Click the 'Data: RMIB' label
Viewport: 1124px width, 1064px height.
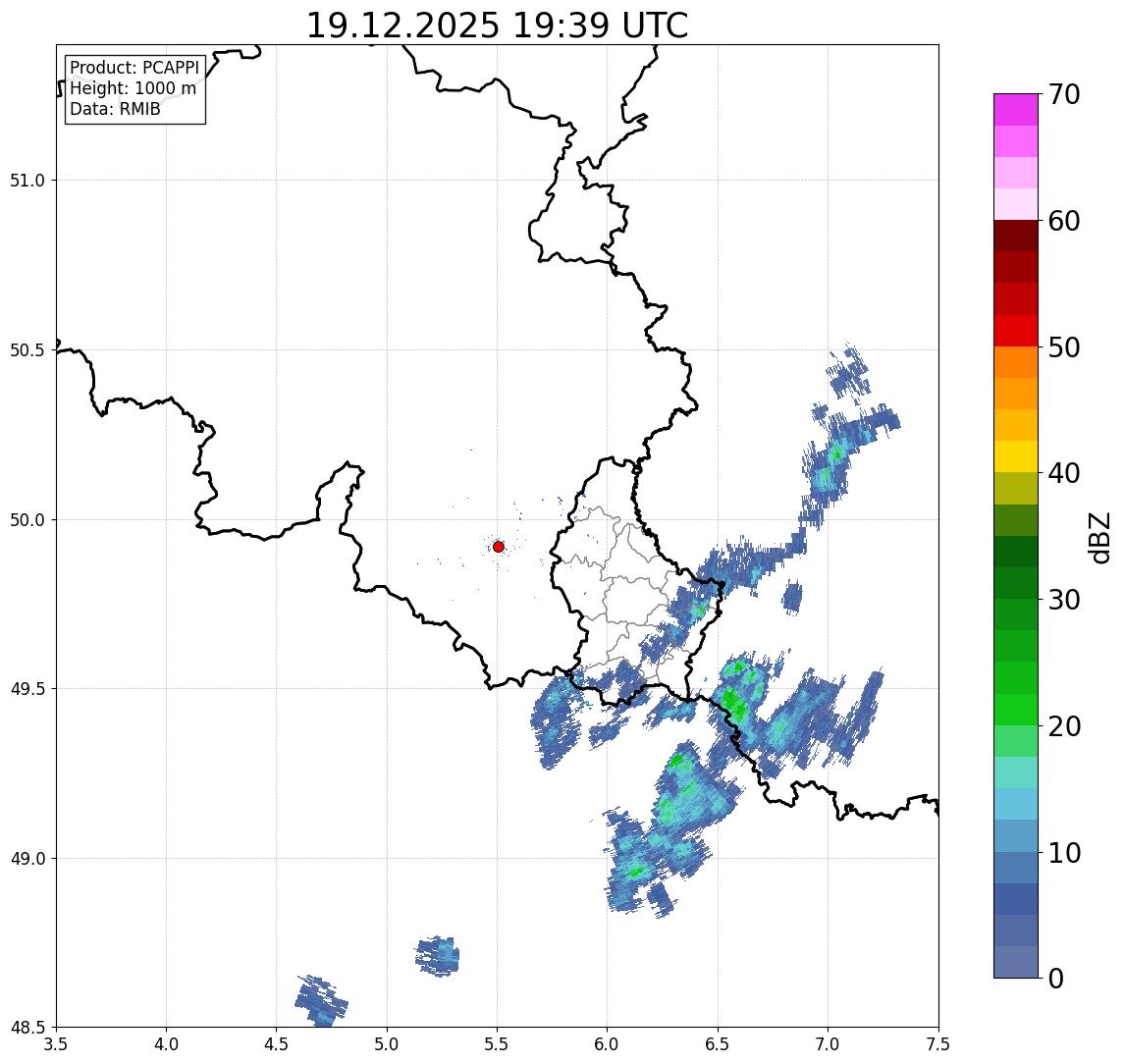[115, 109]
